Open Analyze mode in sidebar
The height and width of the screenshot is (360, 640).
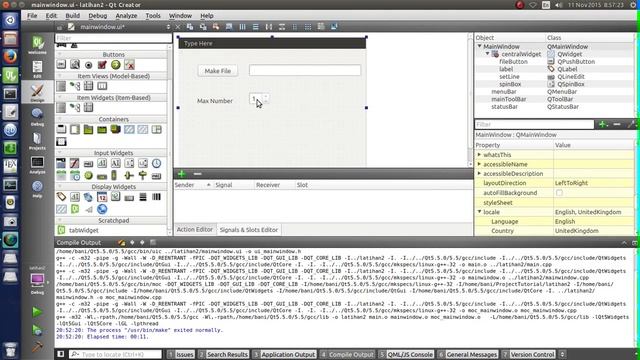click(38, 165)
